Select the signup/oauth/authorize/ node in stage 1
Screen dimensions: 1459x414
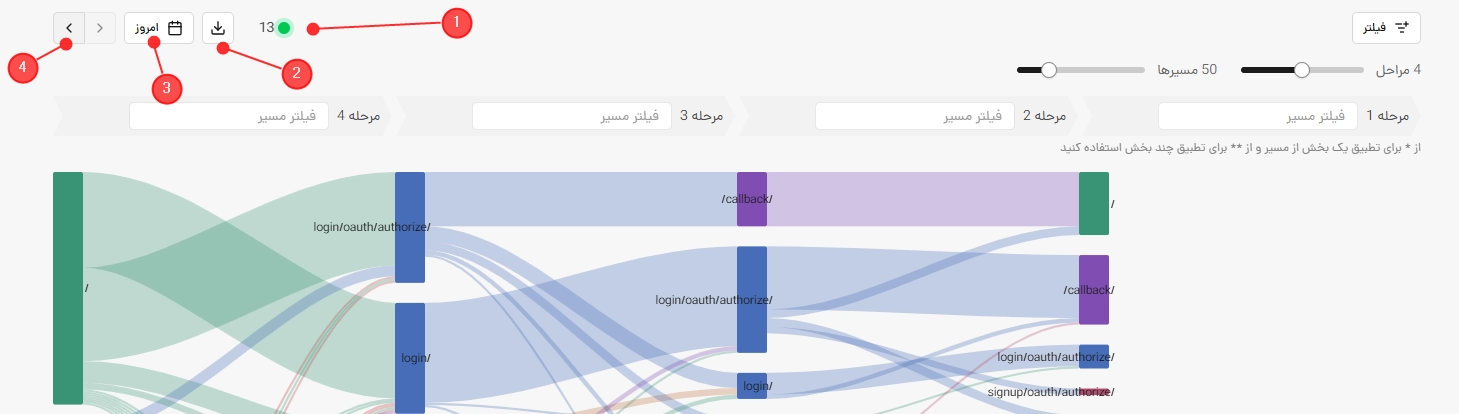pyautogui.click(x=1094, y=391)
